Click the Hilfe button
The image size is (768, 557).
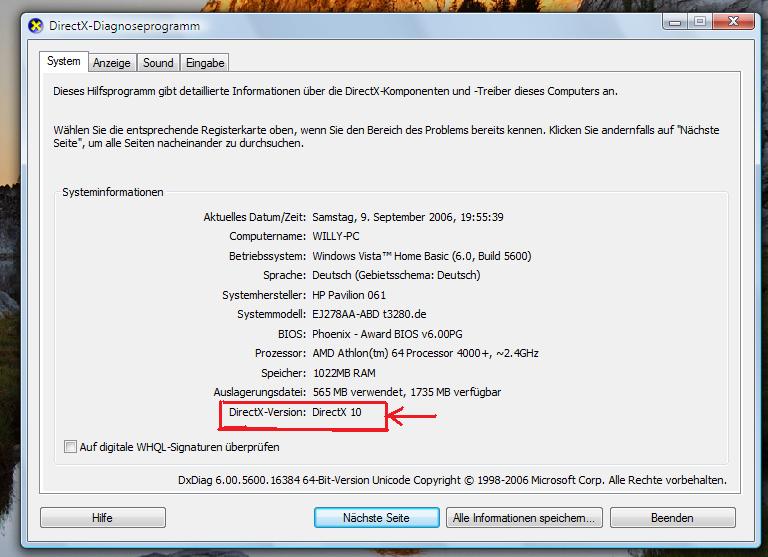pyautogui.click(x=103, y=518)
